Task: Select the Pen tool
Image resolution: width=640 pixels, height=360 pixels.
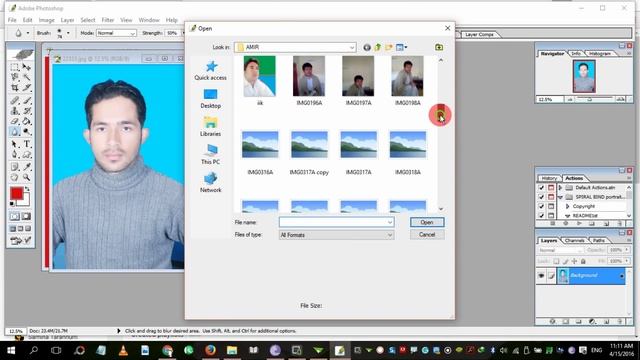Action: click(15, 155)
